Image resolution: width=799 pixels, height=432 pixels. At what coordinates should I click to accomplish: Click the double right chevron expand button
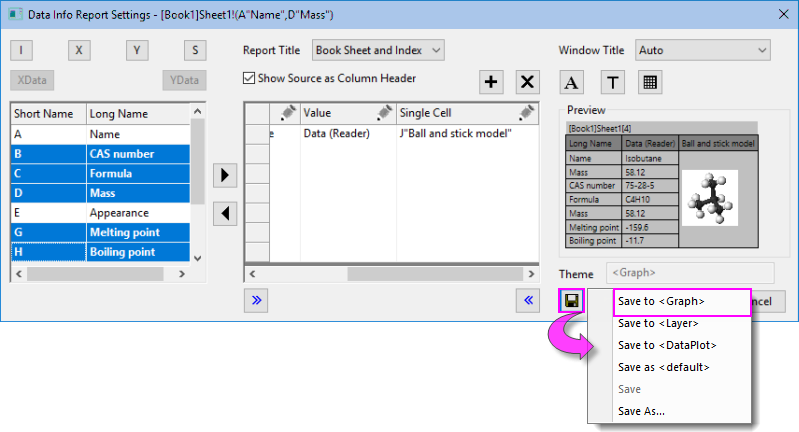[256, 300]
